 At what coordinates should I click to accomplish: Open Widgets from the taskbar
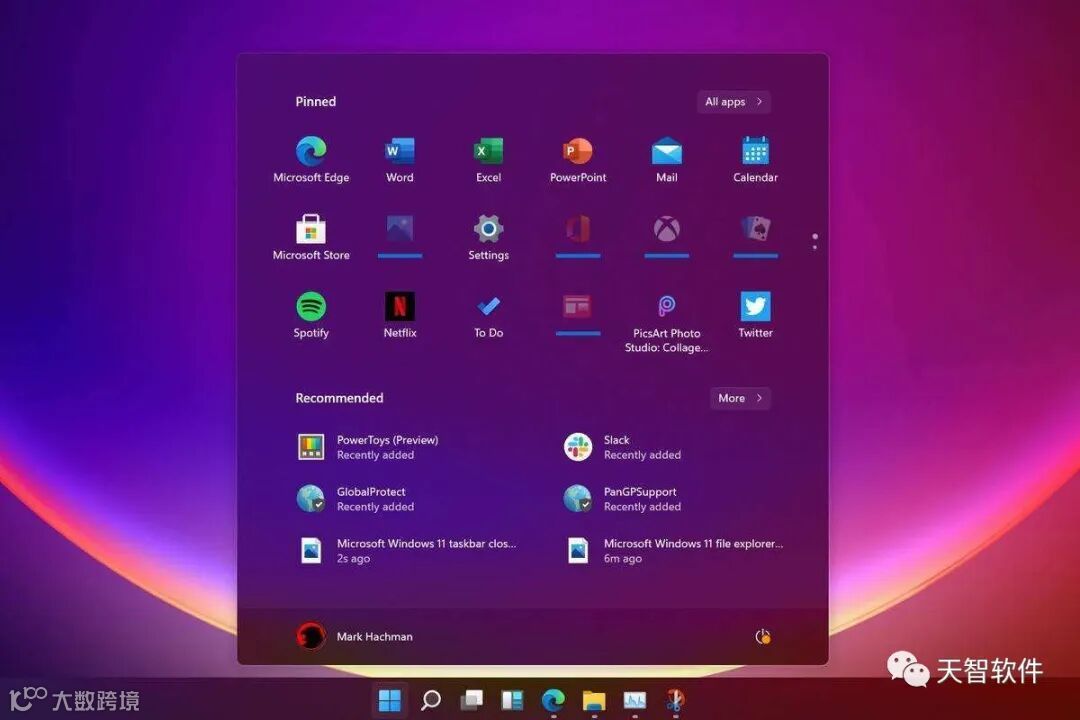(x=512, y=701)
